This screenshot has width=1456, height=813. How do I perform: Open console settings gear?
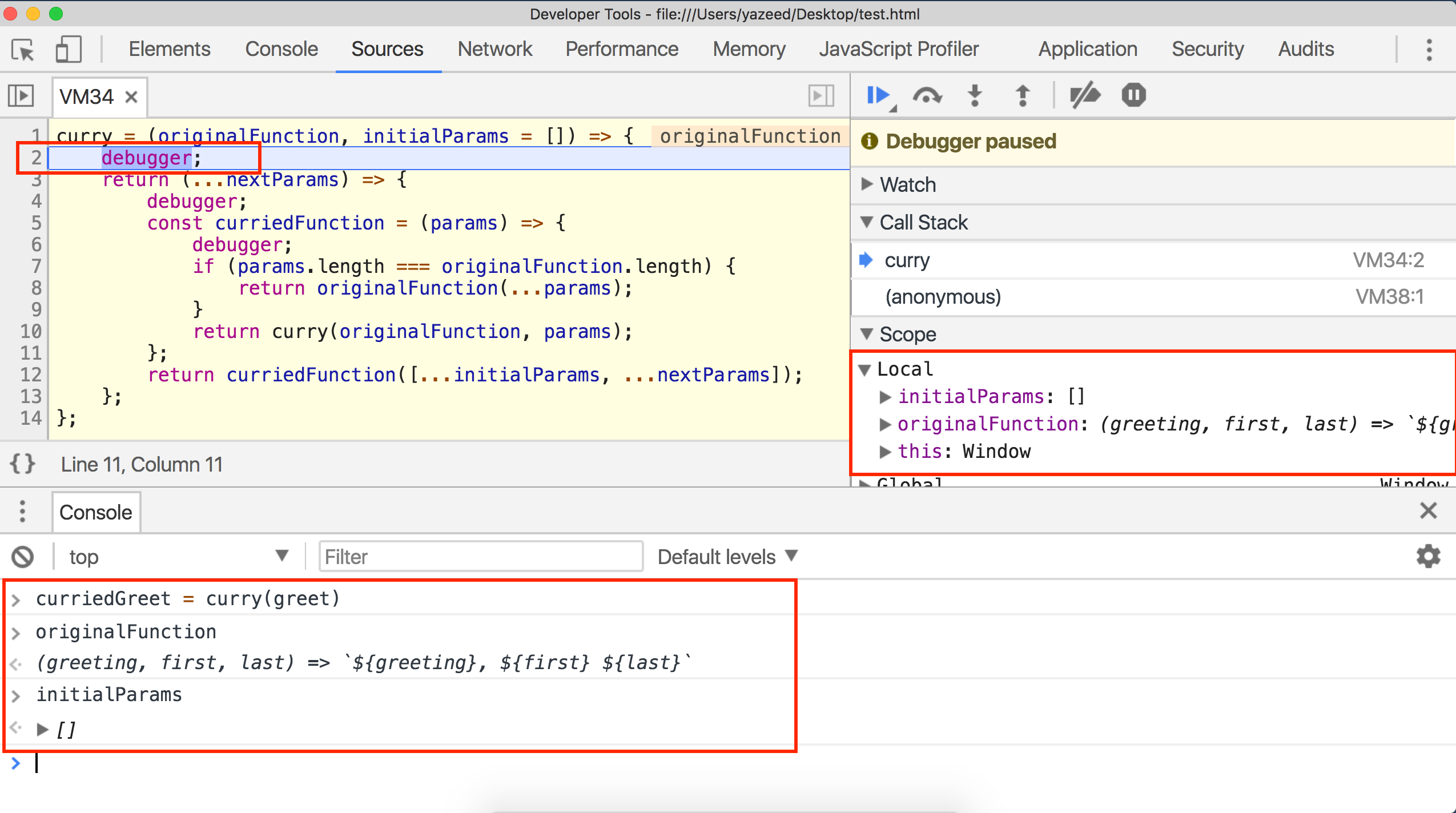point(1427,556)
